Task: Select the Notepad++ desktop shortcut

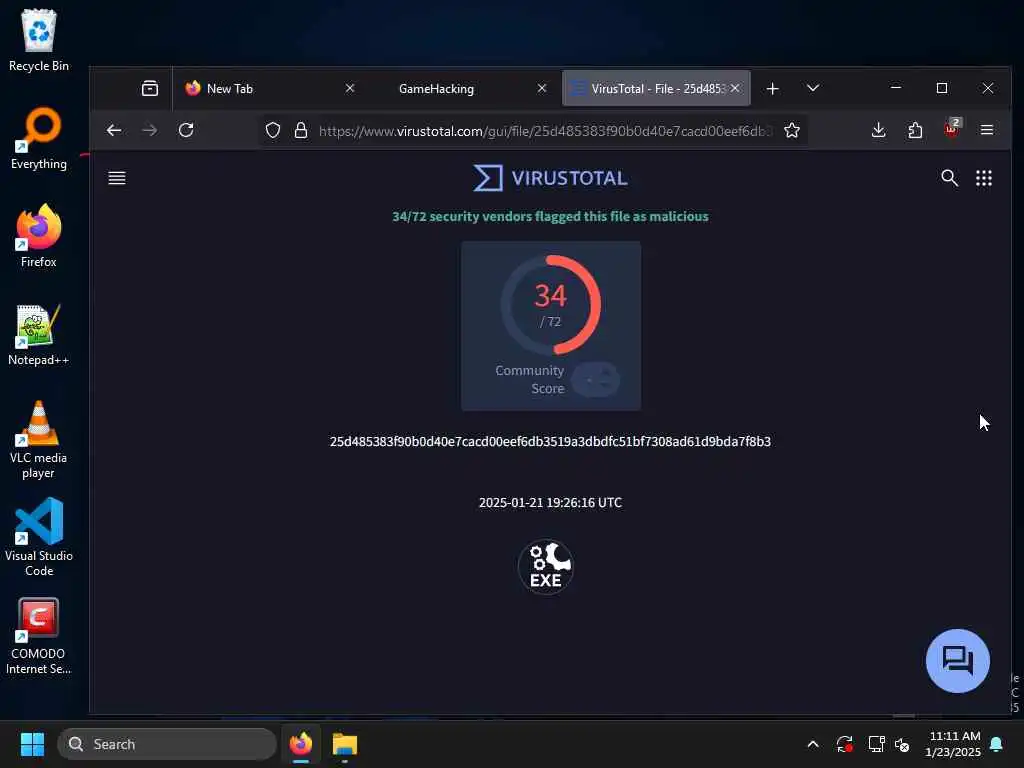Action: pos(39,334)
